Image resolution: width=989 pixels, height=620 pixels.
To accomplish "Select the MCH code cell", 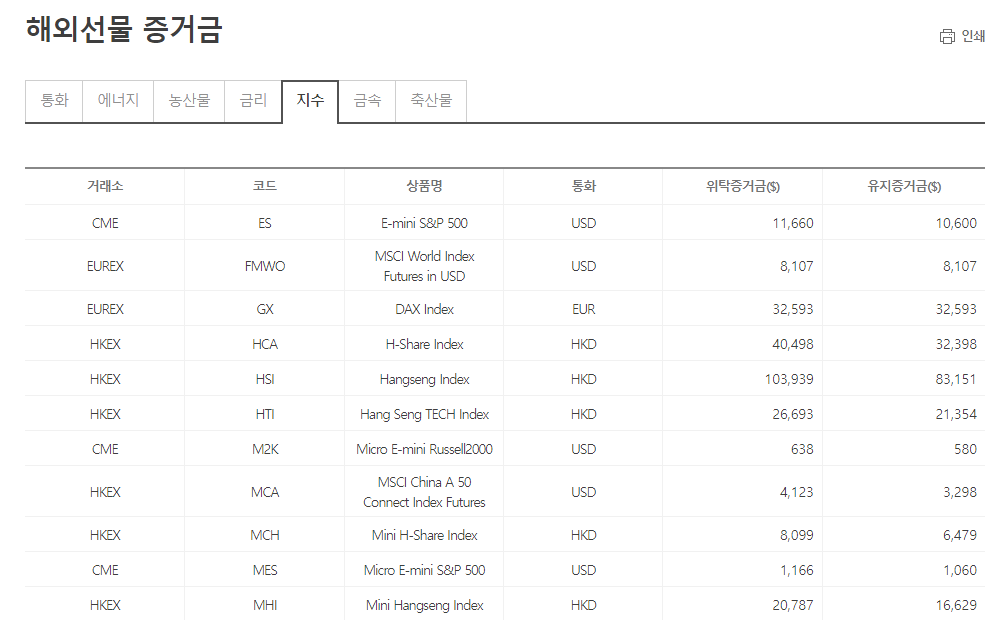I will (265, 535).
